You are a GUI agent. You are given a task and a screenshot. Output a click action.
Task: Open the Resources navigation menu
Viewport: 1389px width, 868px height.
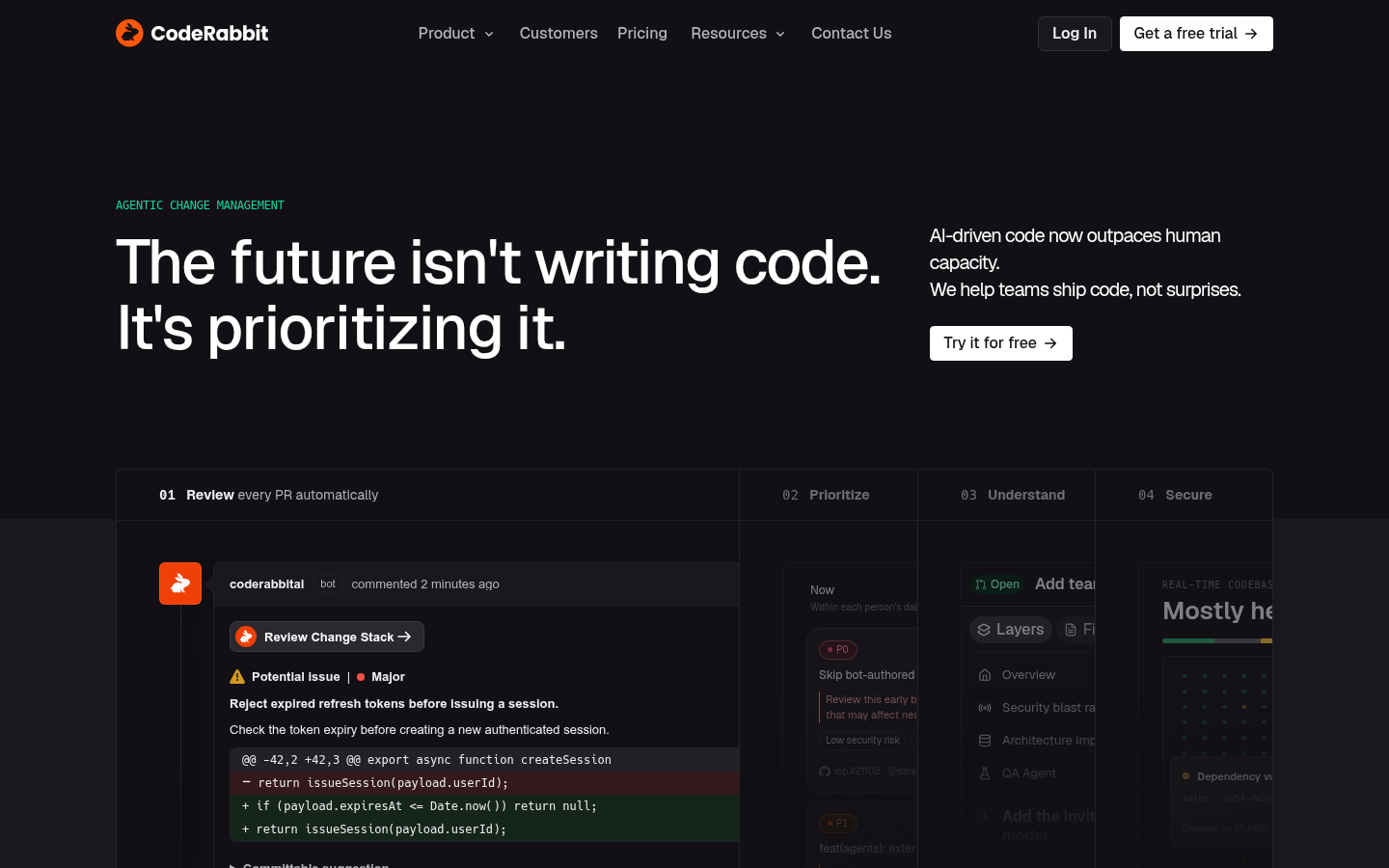pos(738,34)
